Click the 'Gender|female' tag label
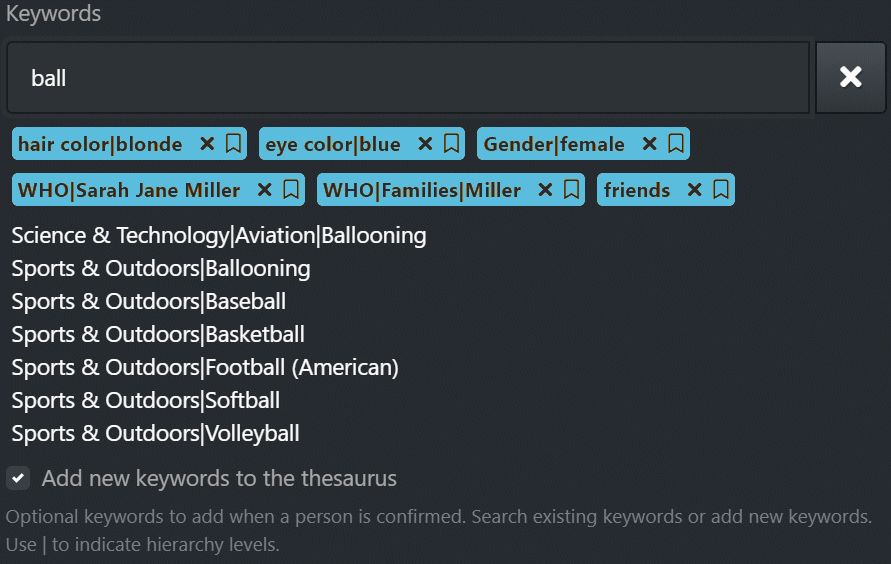Screen dimensions: 891x564 click(x=554, y=144)
